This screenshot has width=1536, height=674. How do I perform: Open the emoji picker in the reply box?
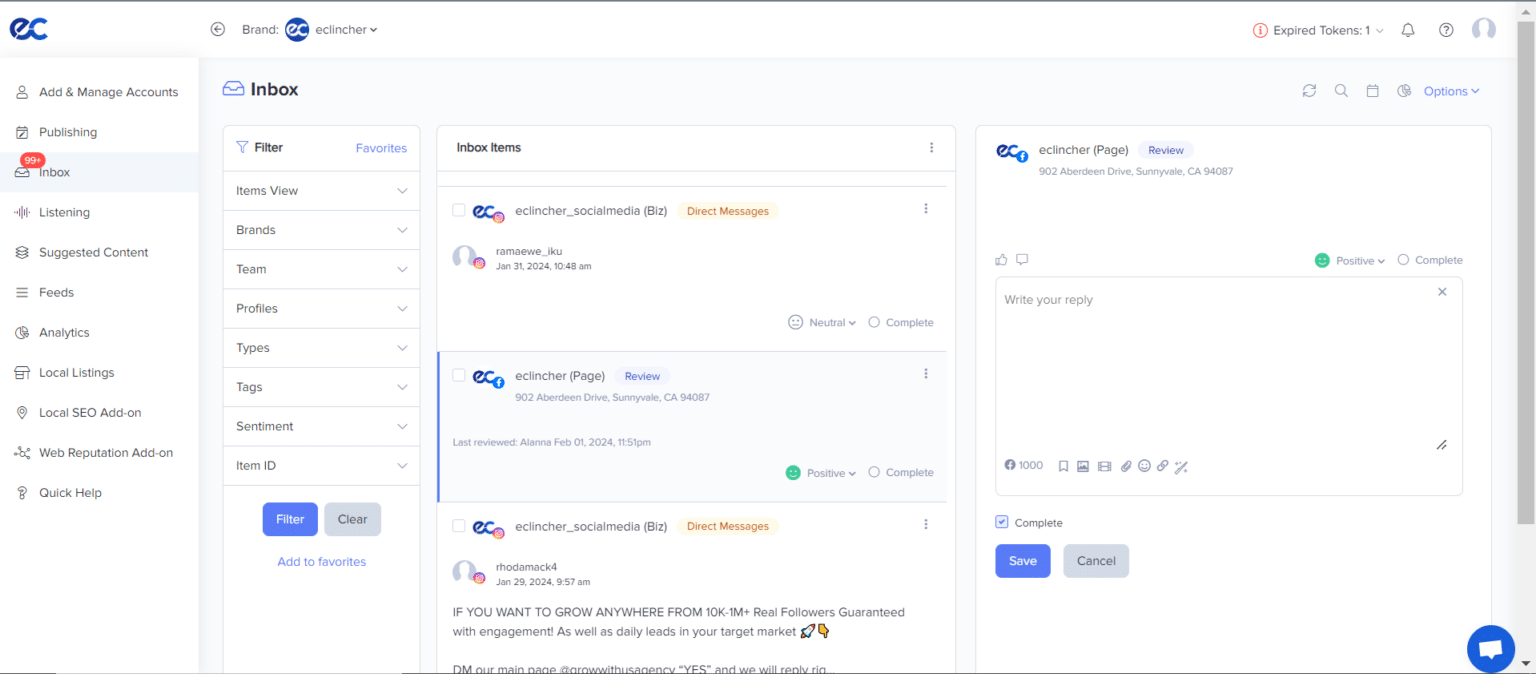tap(1144, 465)
